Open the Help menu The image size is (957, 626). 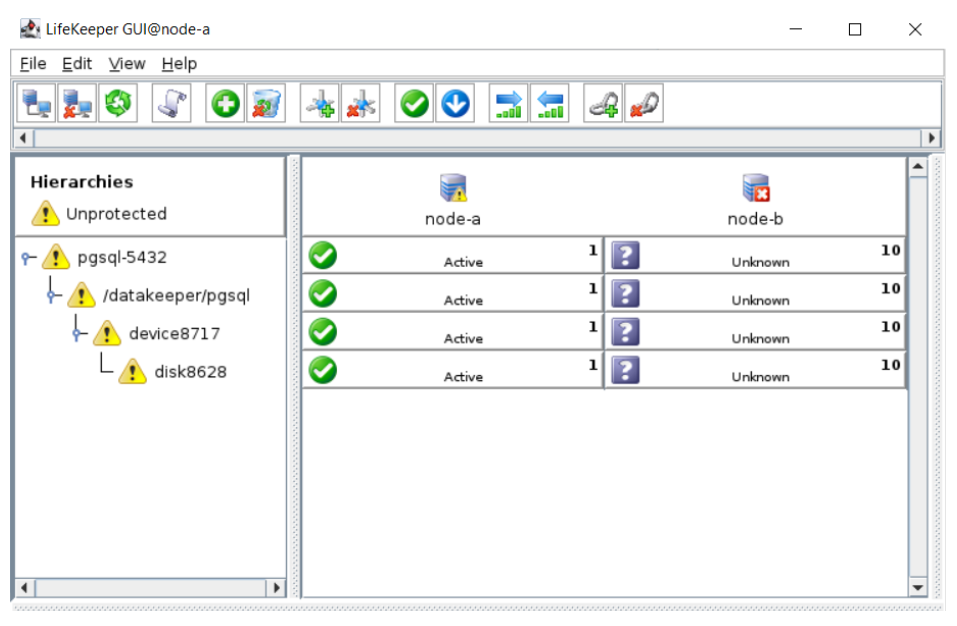pos(179,63)
